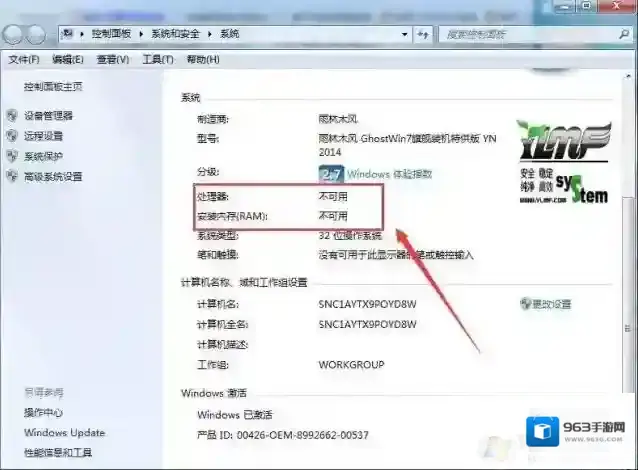Select 控制面板 in the breadcrumb path

tap(111, 34)
